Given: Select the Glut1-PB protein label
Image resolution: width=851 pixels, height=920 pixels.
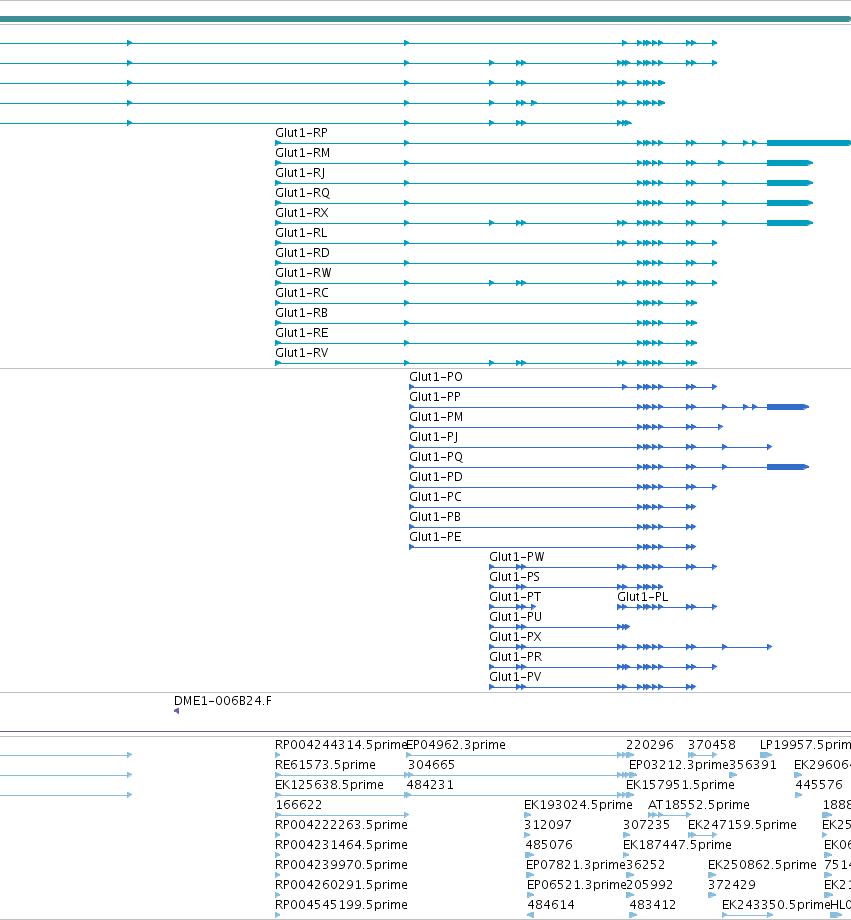Looking at the screenshot, I should pos(435,516).
